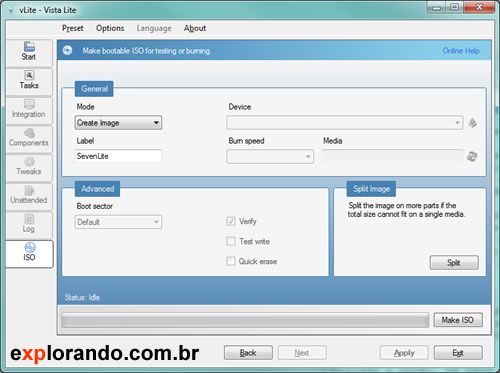Enable the Quick erase checkbox
500x373 pixels.
point(231,261)
